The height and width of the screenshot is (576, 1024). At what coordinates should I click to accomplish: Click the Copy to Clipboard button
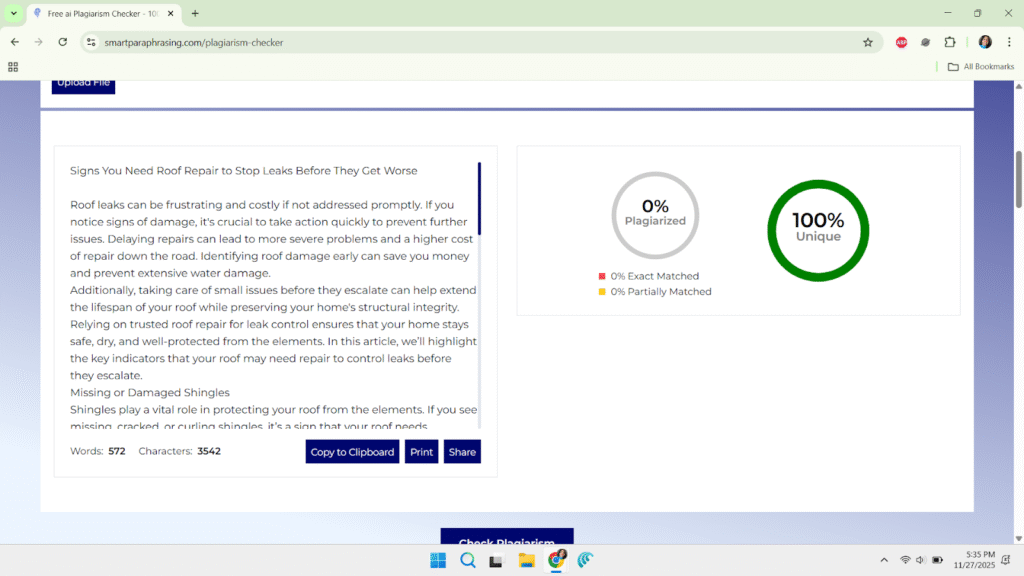pyautogui.click(x=352, y=452)
